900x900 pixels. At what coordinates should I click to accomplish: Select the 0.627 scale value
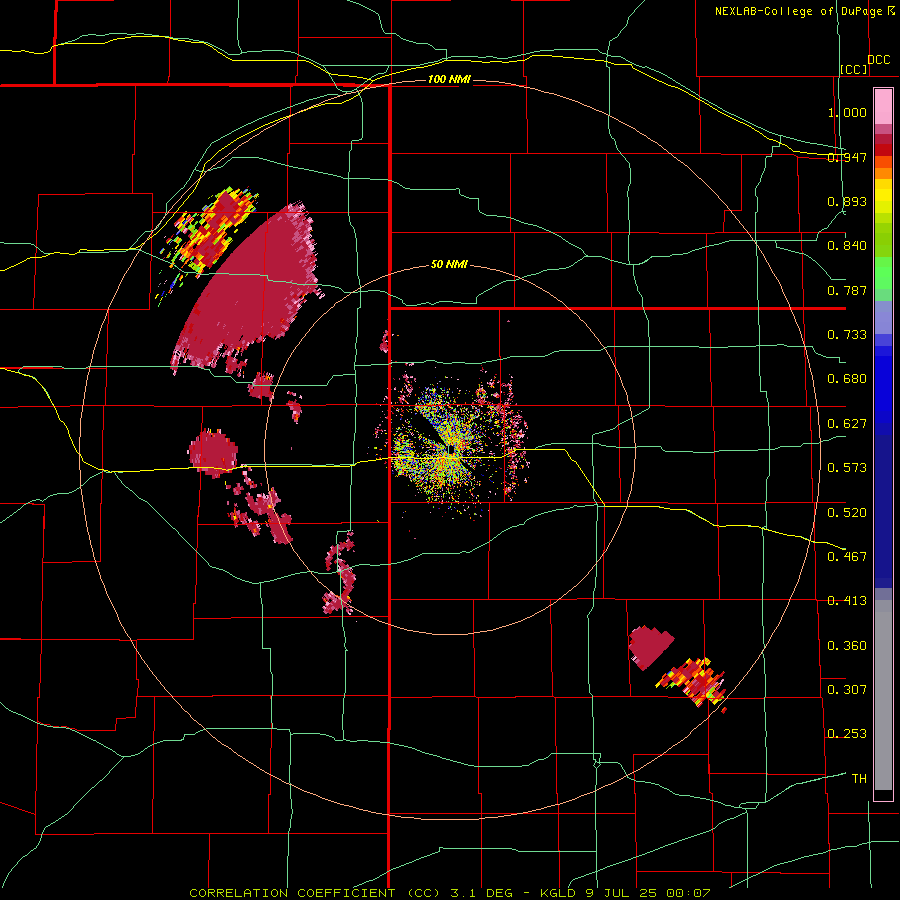click(x=847, y=424)
